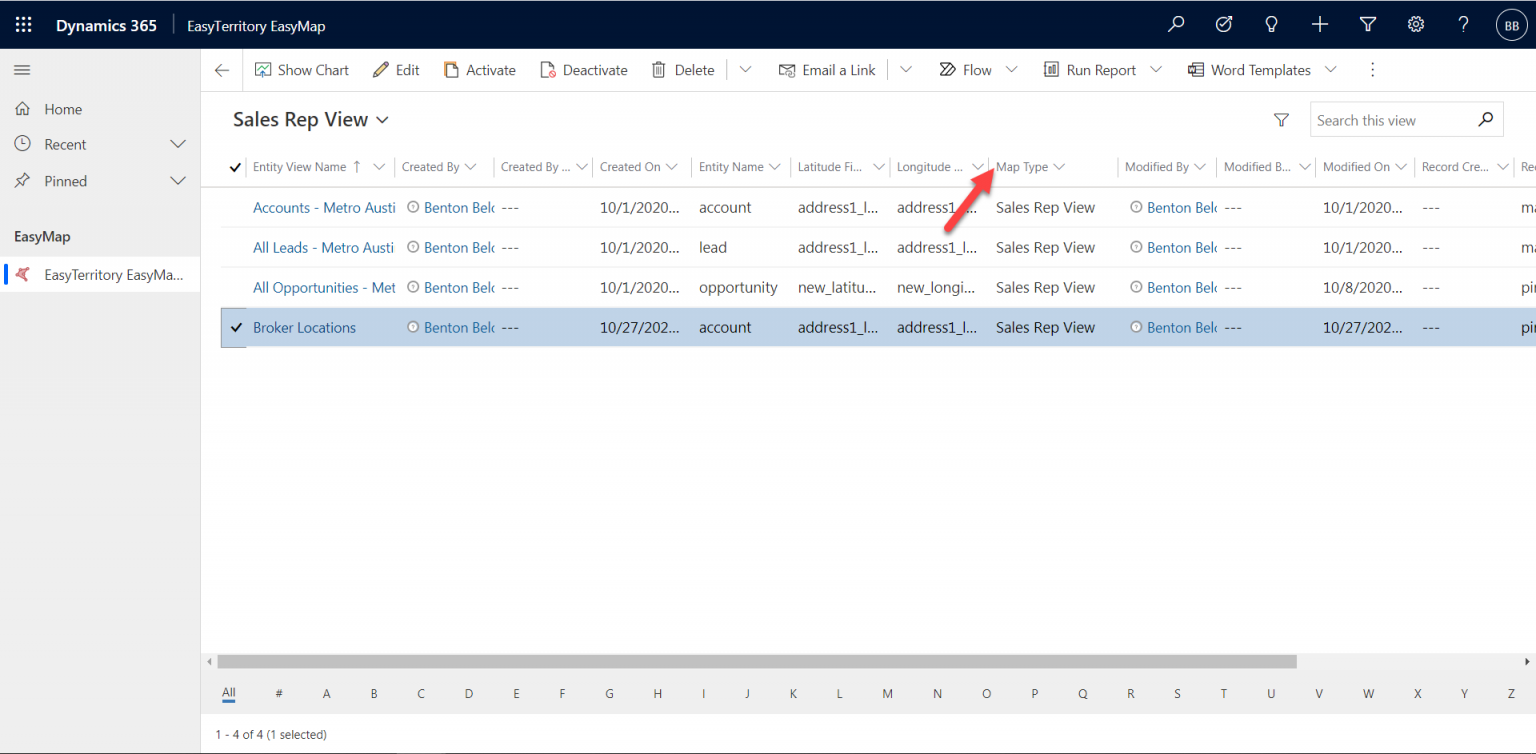Check the select-all rows checkbox

pos(233,166)
